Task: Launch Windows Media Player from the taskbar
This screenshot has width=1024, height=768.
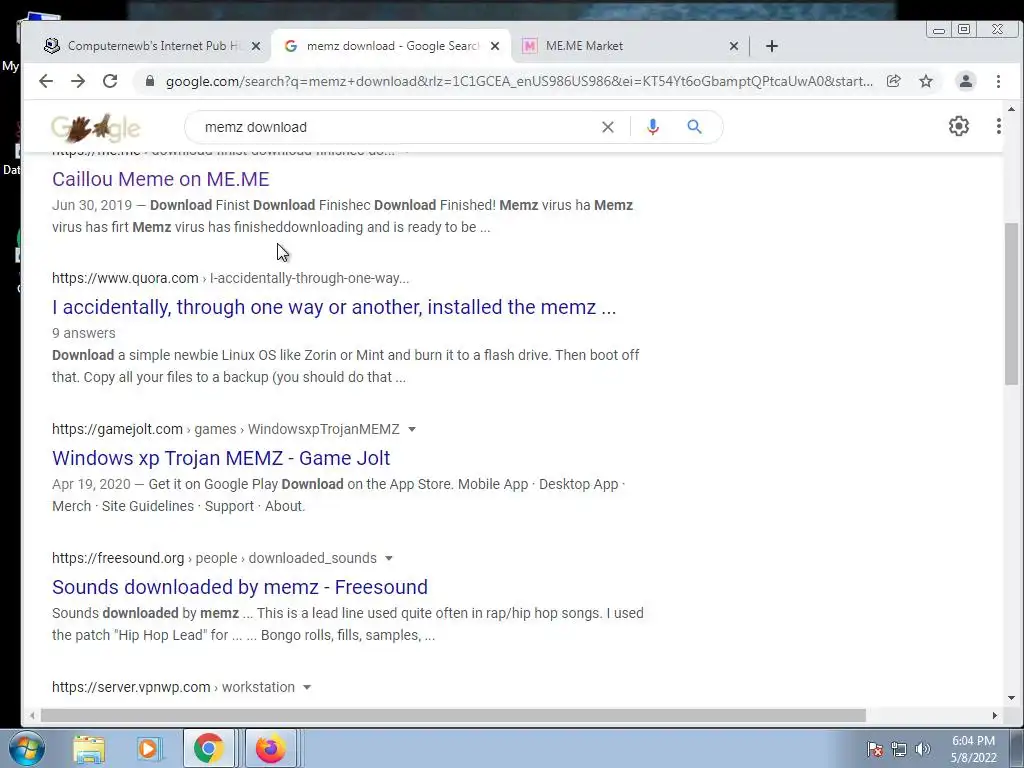Action: pyautogui.click(x=148, y=748)
